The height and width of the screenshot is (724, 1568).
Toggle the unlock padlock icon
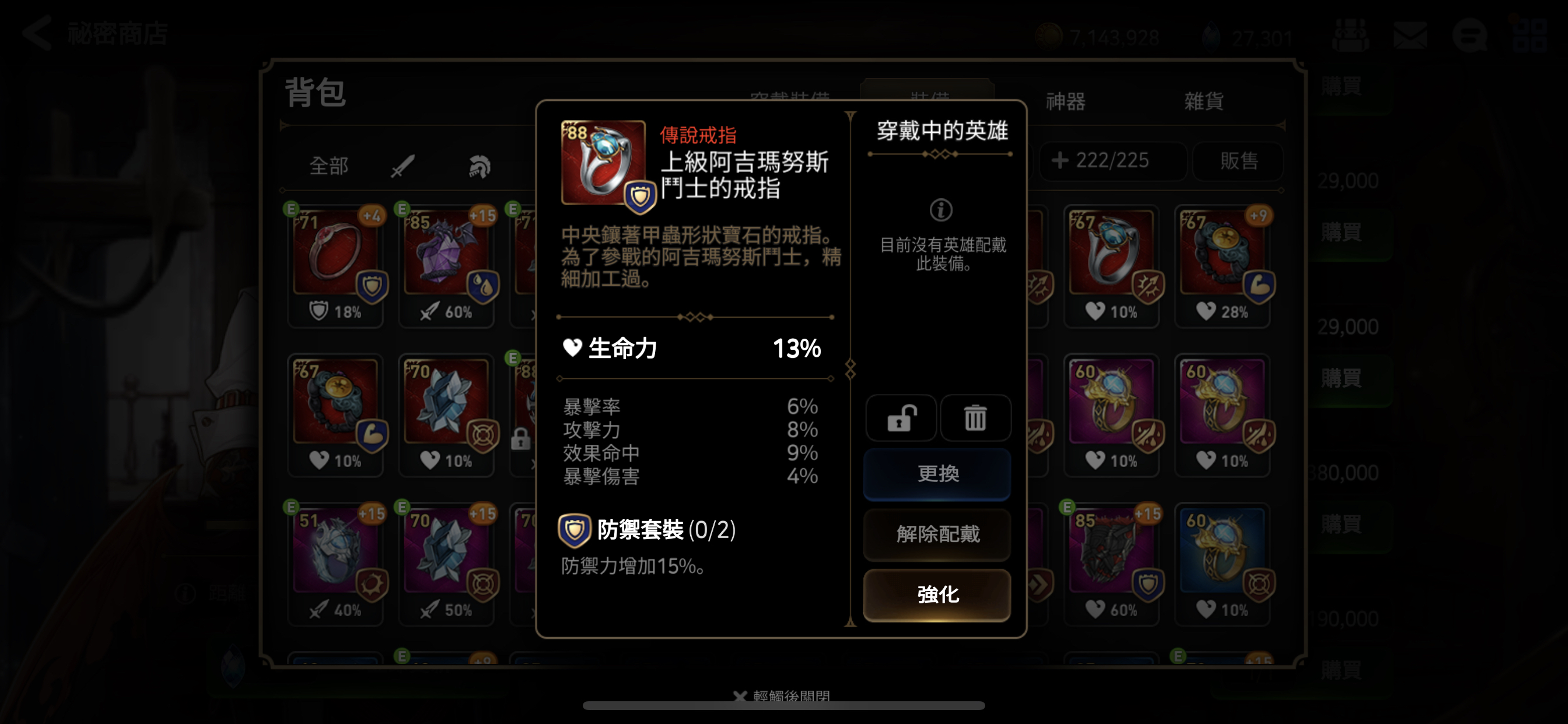[x=901, y=418]
